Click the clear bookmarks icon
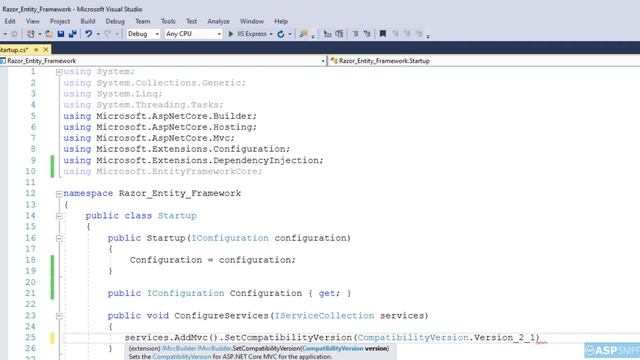Image resolution: width=640 pixels, height=360 pixels. (x=418, y=34)
